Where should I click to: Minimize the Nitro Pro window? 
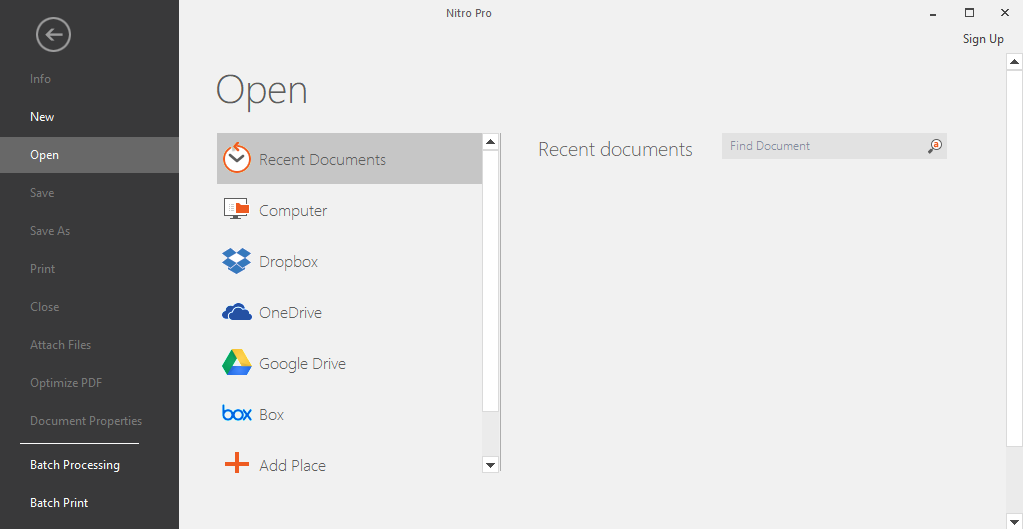pyautogui.click(x=934, y=13)
